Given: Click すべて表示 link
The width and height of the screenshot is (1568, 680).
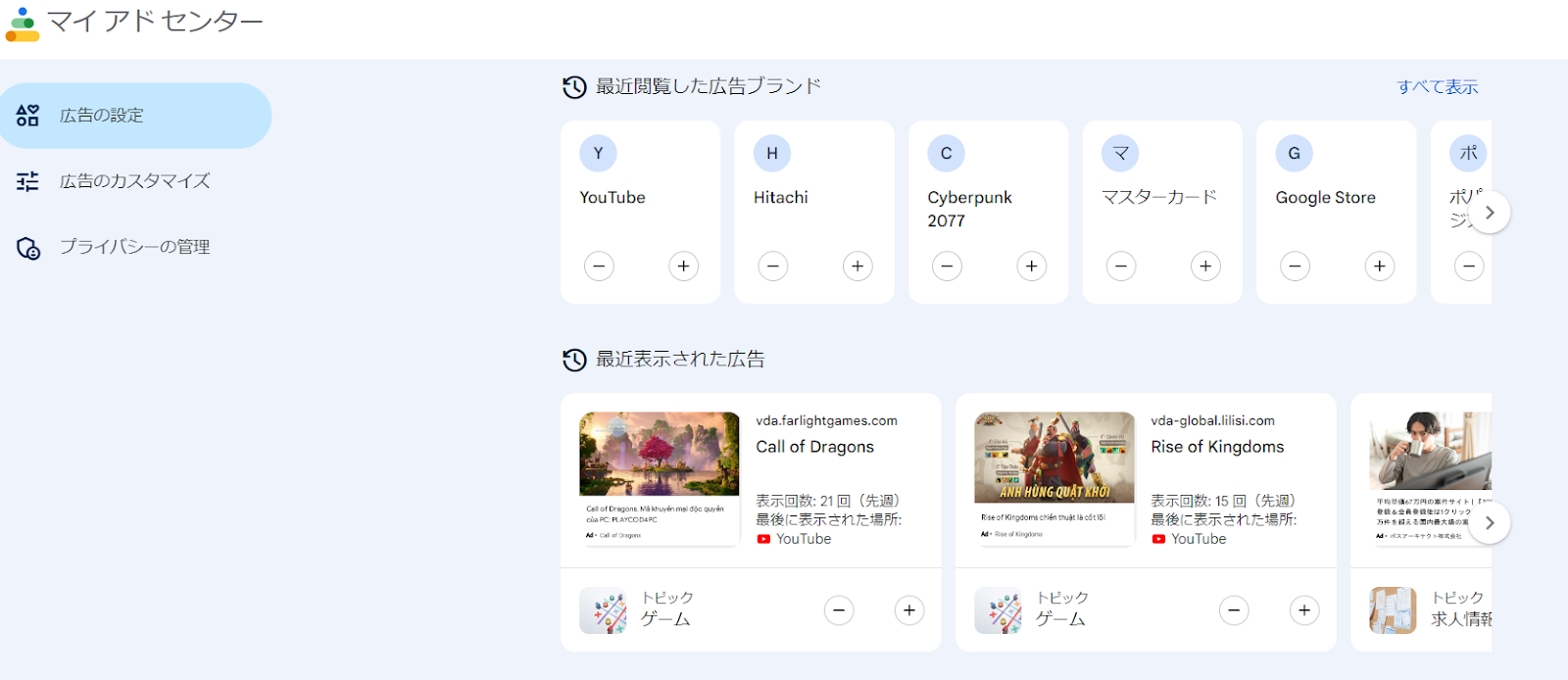Looking at the screenshot, I should [1438, 87].
